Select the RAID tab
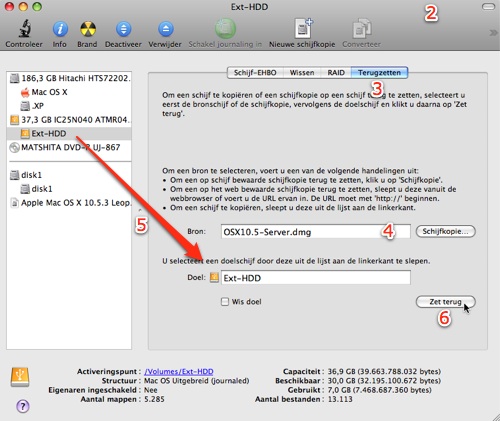This screenshot has height=421, width=500. 336,73
